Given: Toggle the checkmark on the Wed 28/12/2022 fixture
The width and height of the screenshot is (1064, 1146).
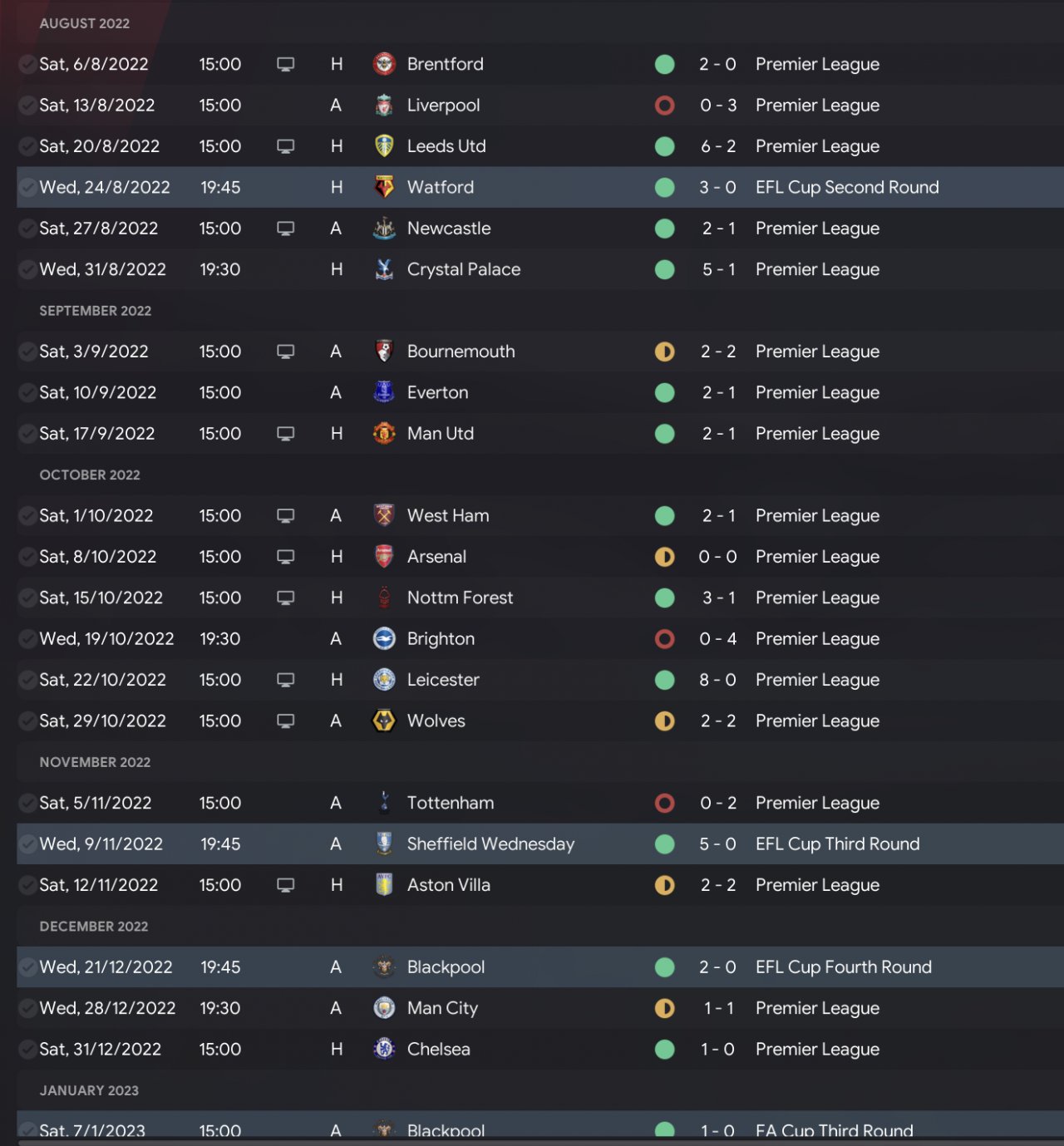Looking at the screenshot, I should (27, 1008).
